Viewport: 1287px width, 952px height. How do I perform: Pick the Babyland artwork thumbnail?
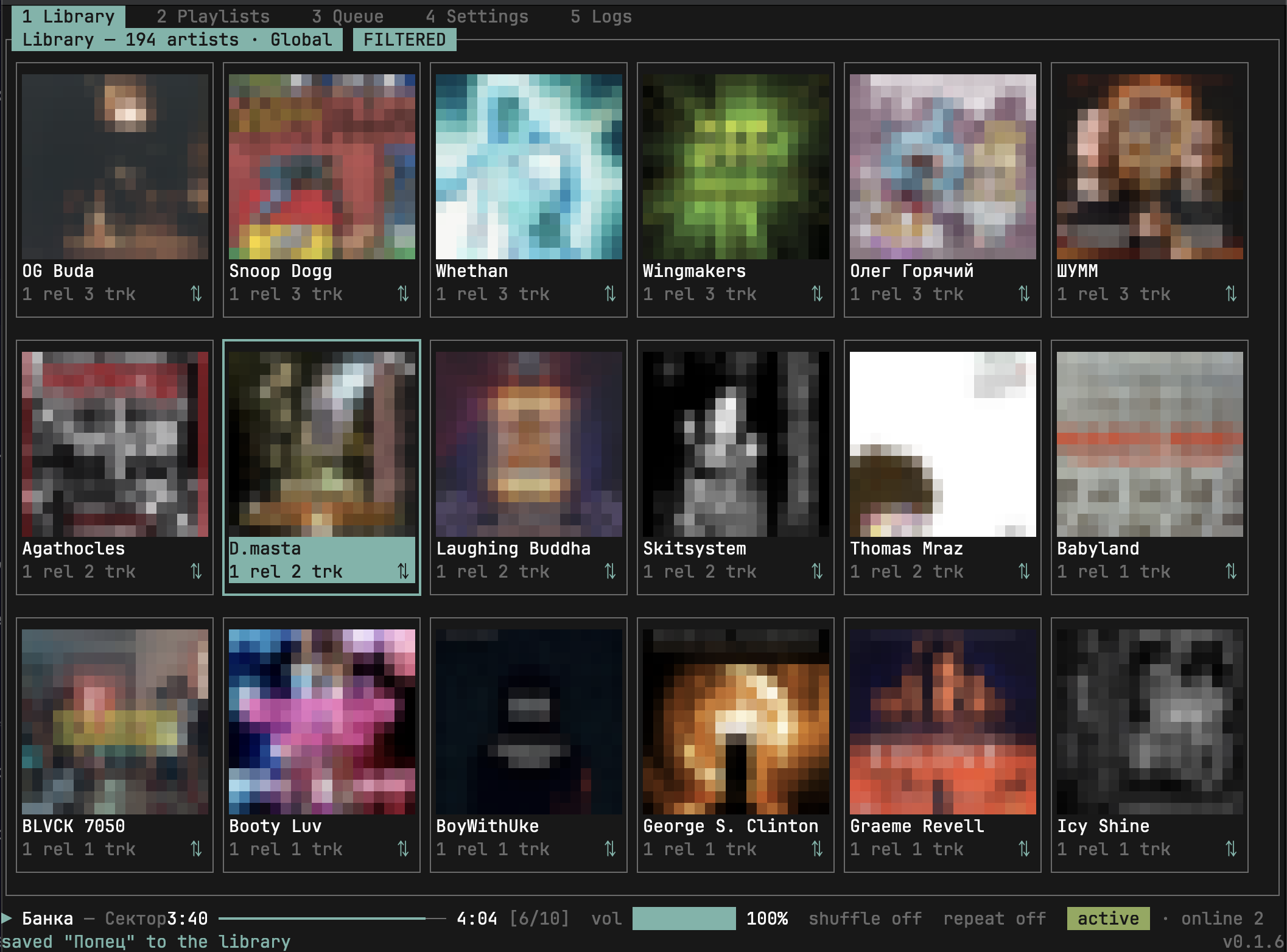[x=1150, y=444]
